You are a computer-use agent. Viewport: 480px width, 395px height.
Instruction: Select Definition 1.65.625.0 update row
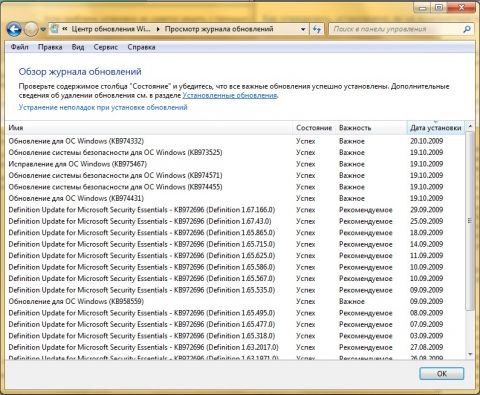pos(235,256)
